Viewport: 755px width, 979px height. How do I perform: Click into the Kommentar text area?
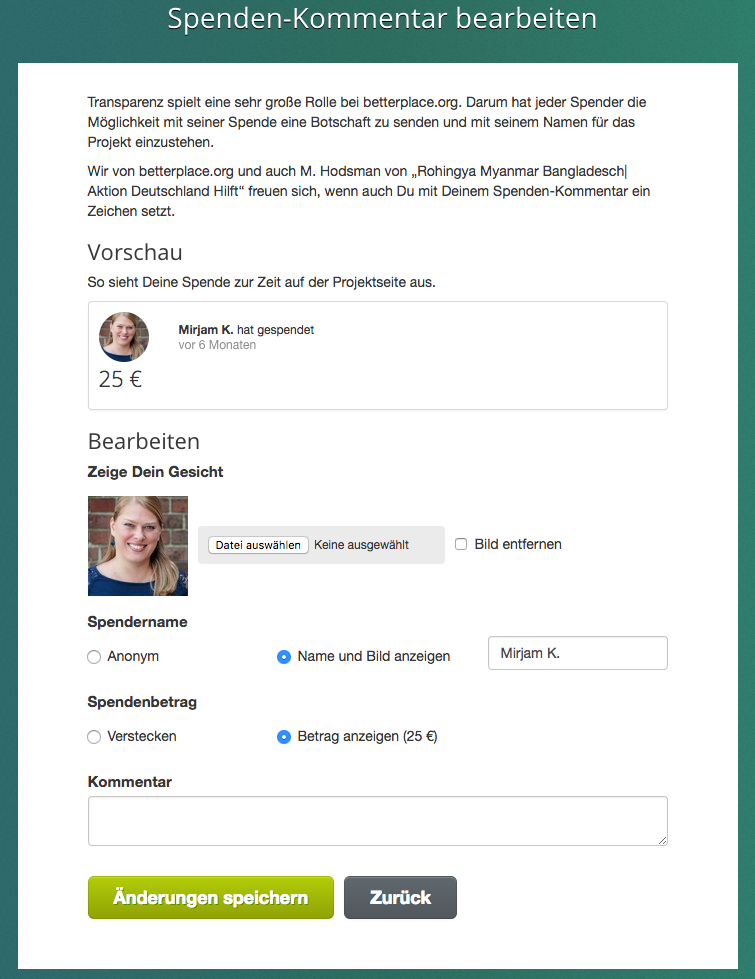click(x=378, y=821)
